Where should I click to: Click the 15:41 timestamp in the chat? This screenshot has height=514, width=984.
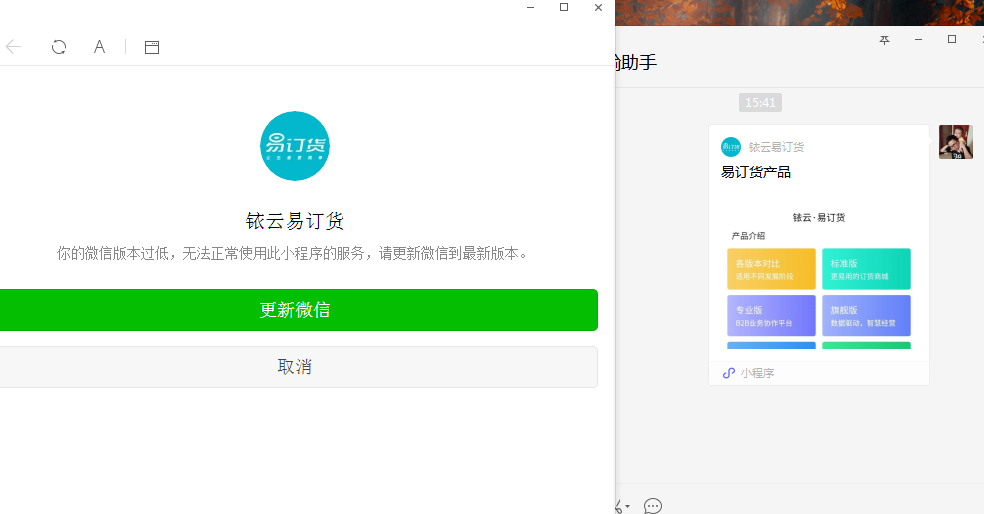(760, 103)
